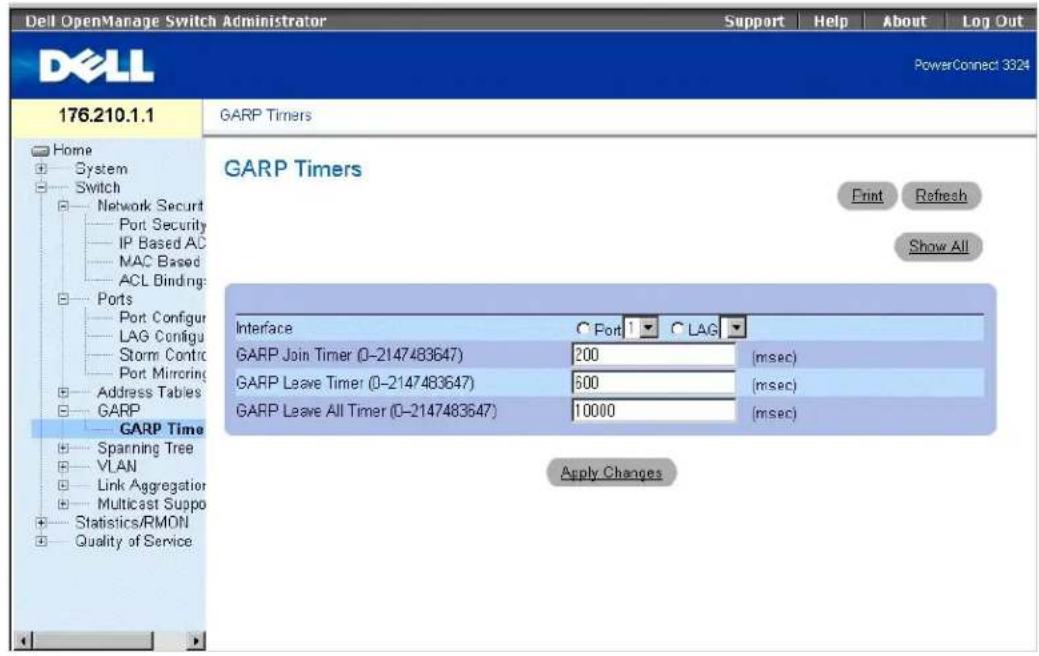Select the VLAN tree item label
The height and width of the screenshot is (656, 1039).
coord(117,466)
